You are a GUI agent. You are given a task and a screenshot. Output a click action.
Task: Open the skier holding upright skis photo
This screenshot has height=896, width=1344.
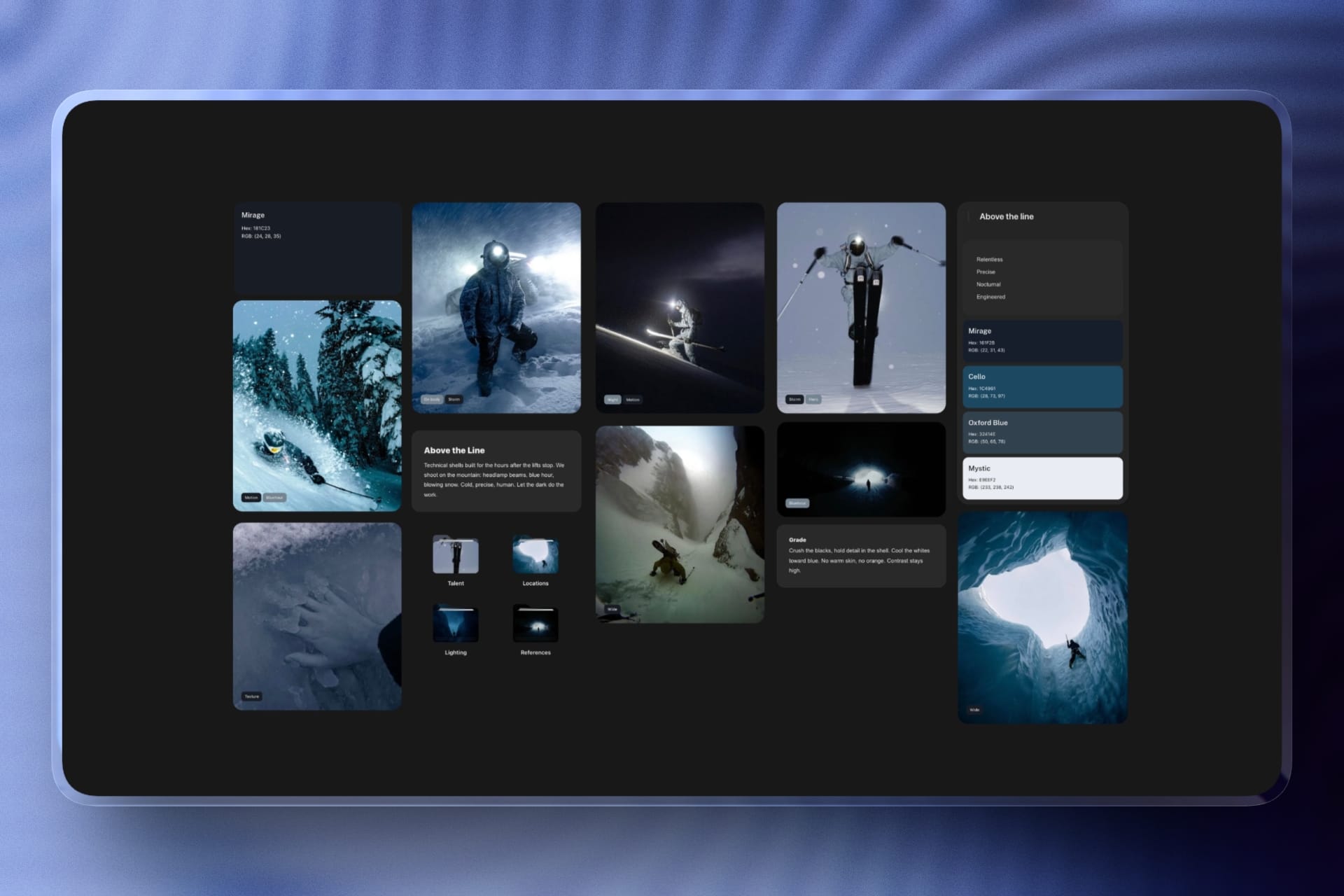pos(861,308)
